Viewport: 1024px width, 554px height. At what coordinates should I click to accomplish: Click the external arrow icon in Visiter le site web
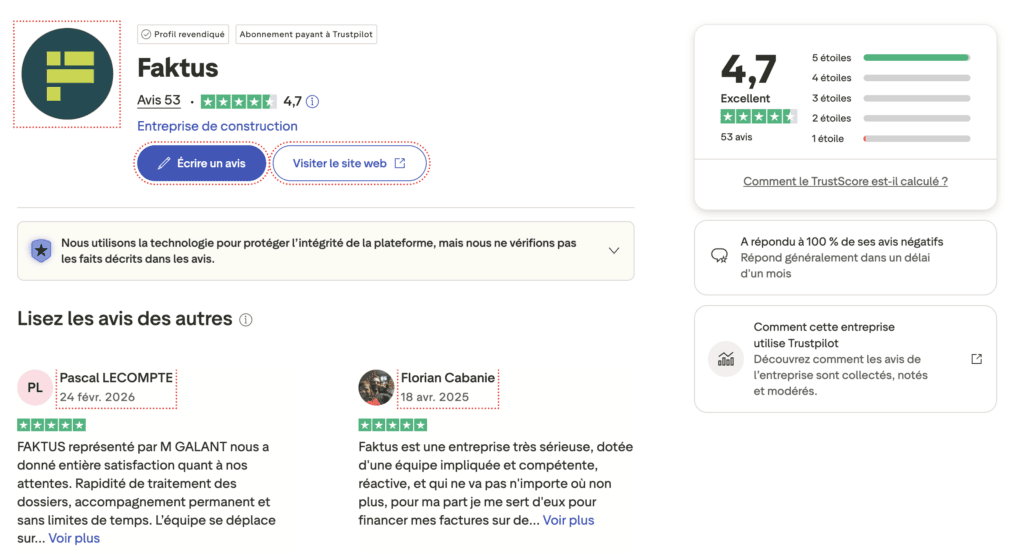400,163
